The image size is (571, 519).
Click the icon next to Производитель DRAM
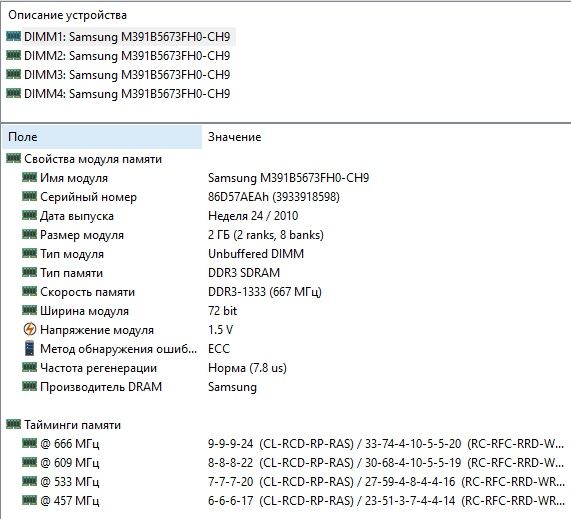tap(29, 386)
